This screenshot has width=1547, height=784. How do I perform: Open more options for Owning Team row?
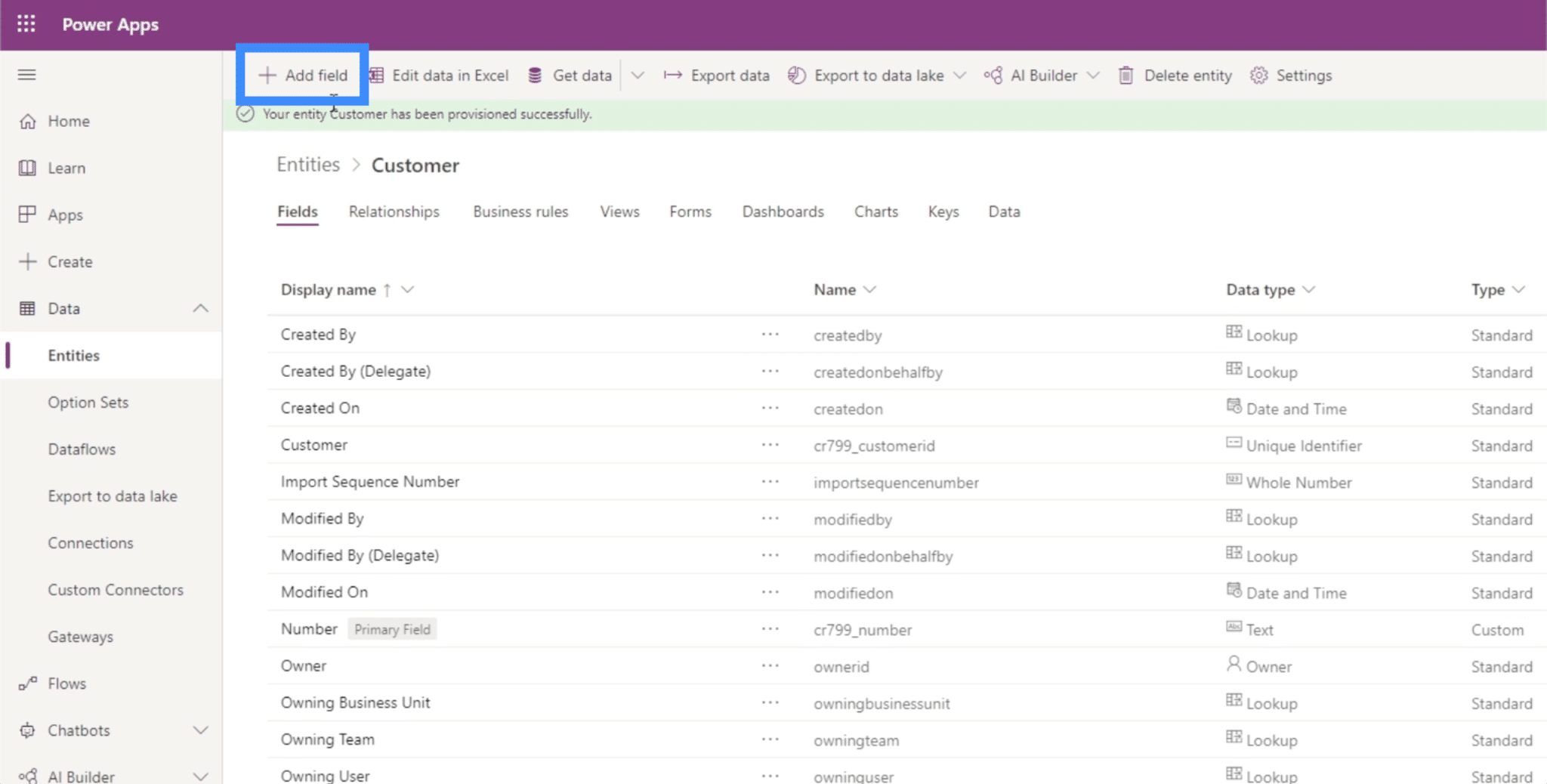[770, 739]
